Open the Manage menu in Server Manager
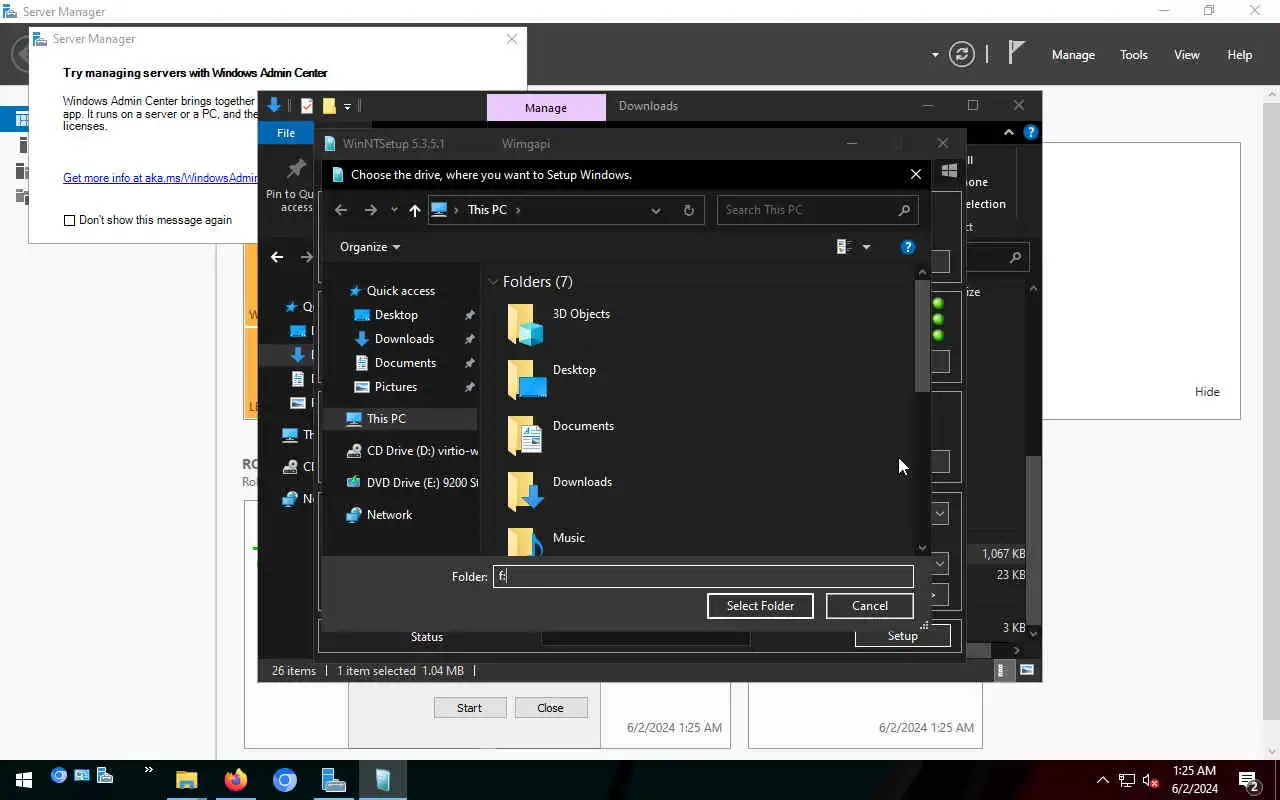The height and width of the screenshot is (800, 1280). click(x=1073, y=55)
